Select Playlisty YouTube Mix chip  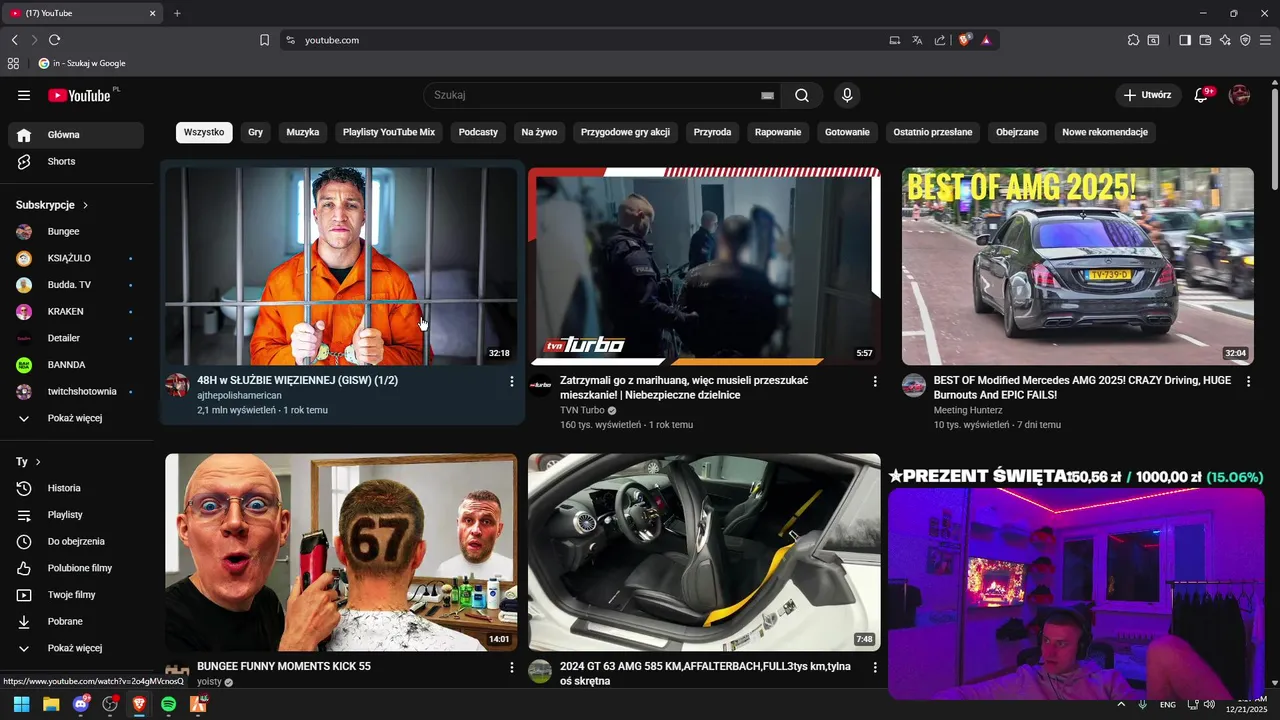pos(389,132)
